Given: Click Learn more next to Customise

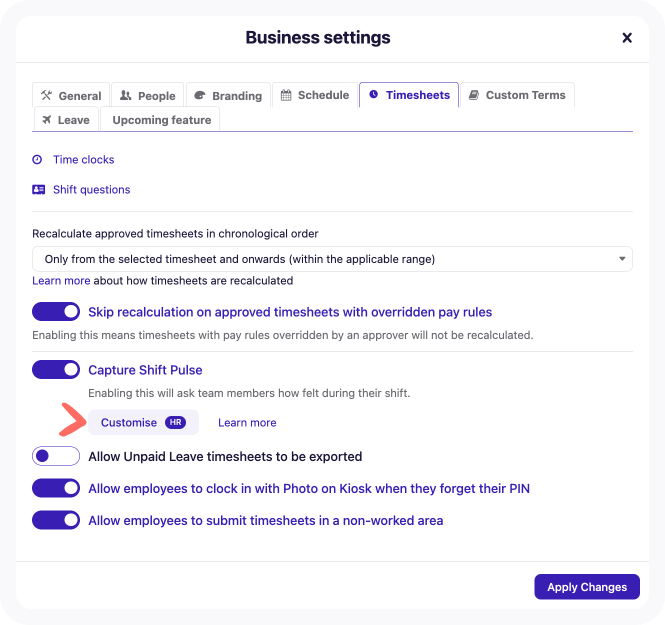Looking at the screenshot, I should 247,422.
